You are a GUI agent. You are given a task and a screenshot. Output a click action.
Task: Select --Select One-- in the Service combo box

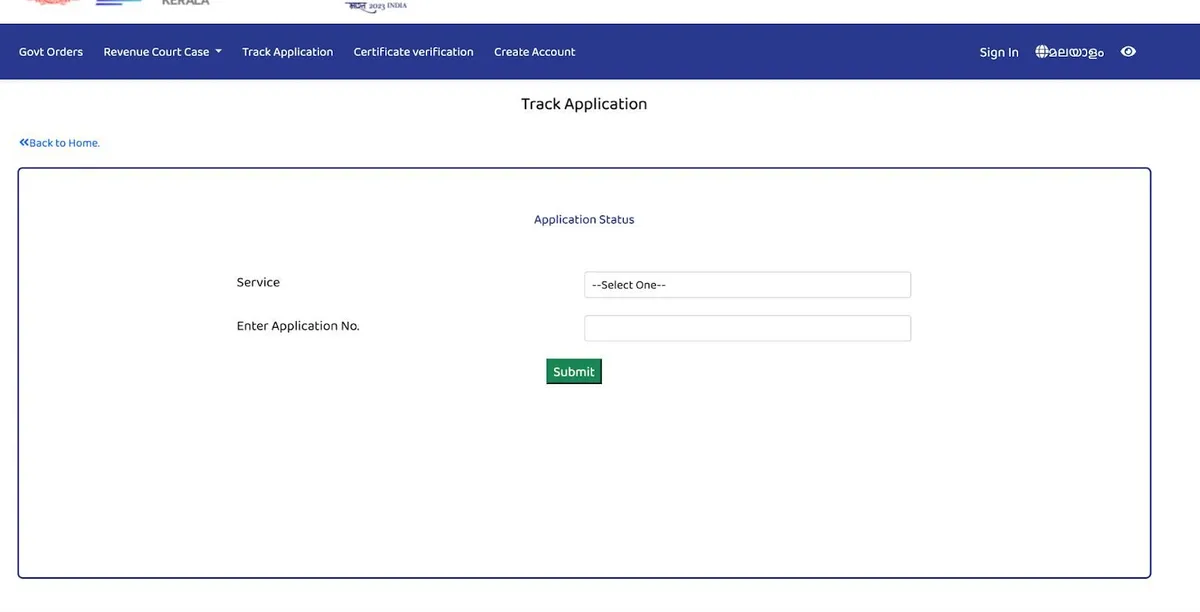tap(747, 284)
